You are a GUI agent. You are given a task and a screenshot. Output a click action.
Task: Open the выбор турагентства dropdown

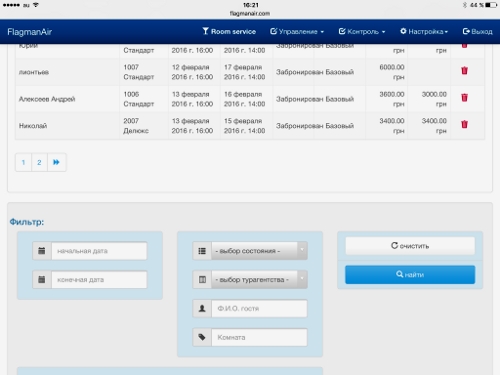tap(259, 280)
